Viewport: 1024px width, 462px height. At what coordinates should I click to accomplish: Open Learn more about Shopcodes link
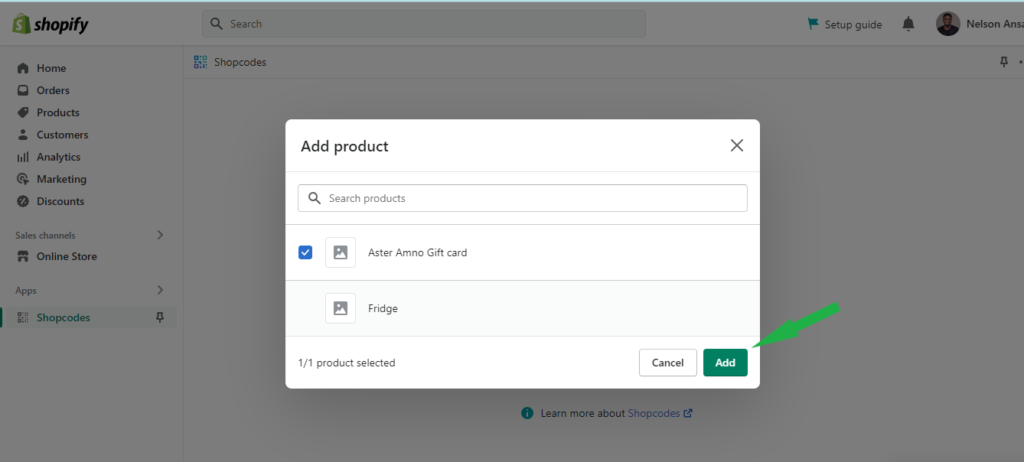660,413
